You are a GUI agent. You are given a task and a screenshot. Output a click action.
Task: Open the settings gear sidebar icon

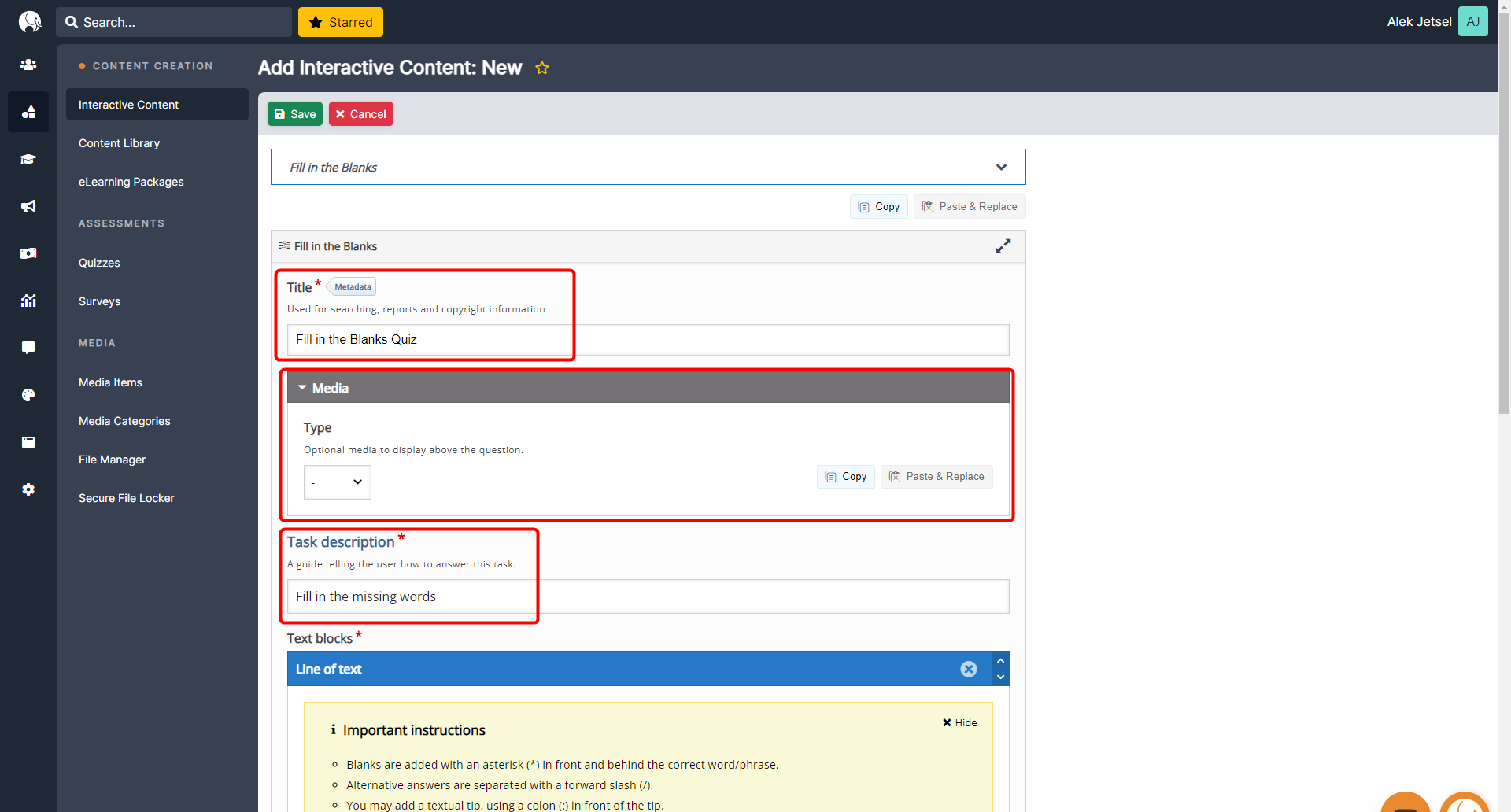click(28, 489)
